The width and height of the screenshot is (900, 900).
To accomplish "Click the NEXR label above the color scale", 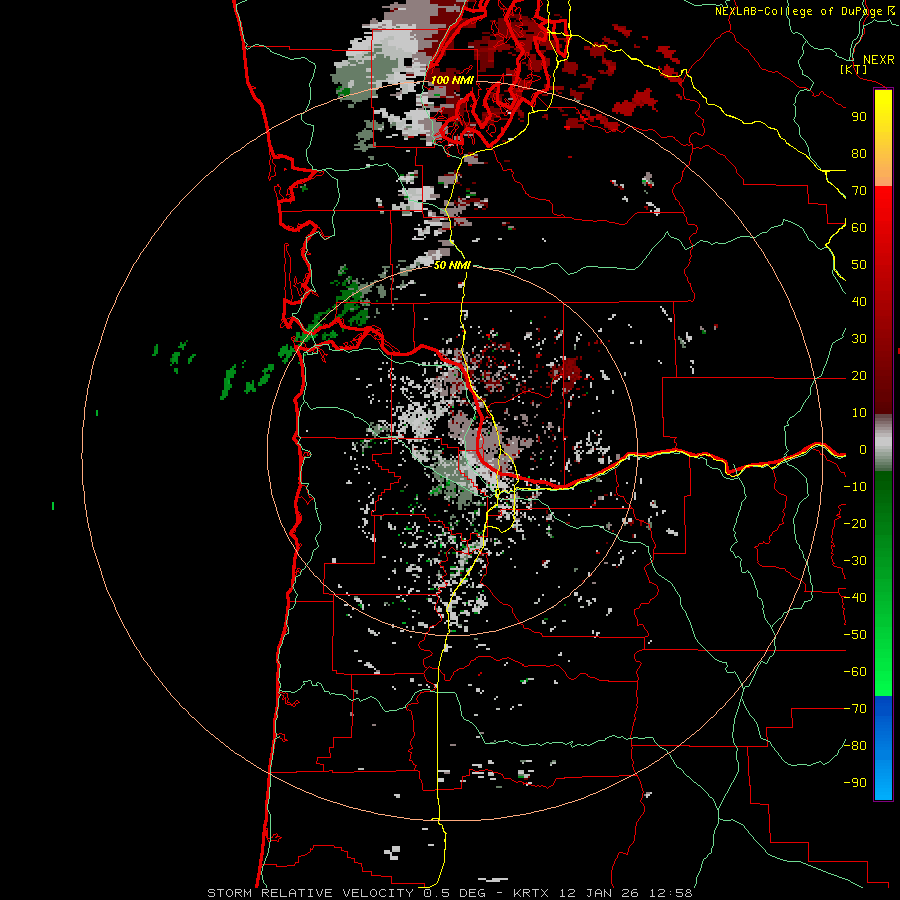I will tap(878, 60).
